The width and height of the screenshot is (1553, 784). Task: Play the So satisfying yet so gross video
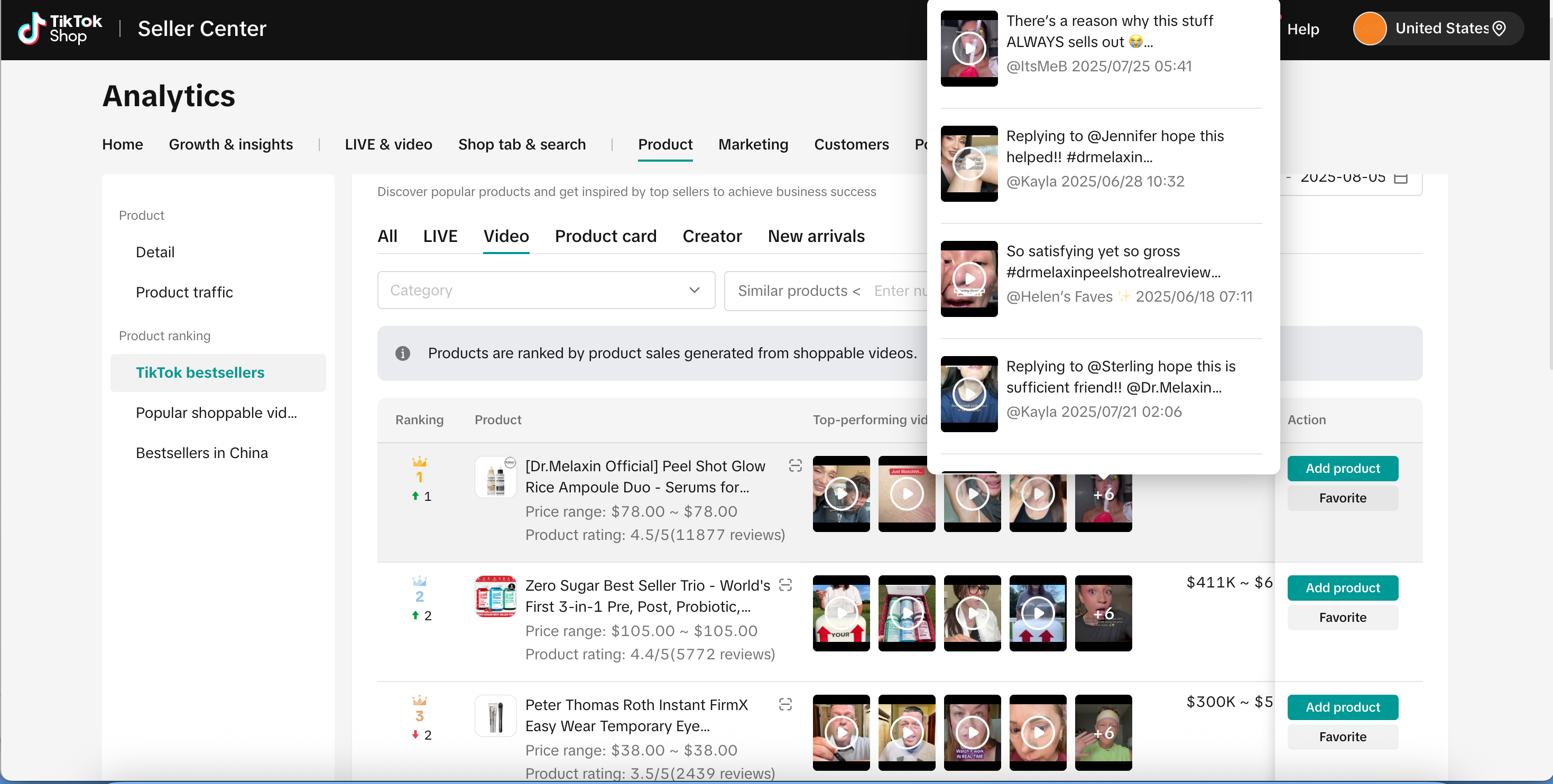[969, 278]
